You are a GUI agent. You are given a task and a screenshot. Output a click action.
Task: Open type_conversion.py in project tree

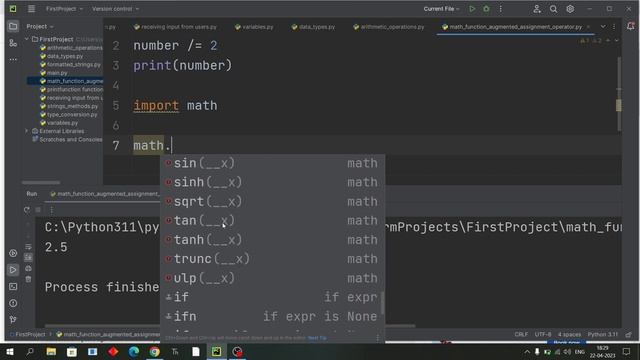coord(72,114)
